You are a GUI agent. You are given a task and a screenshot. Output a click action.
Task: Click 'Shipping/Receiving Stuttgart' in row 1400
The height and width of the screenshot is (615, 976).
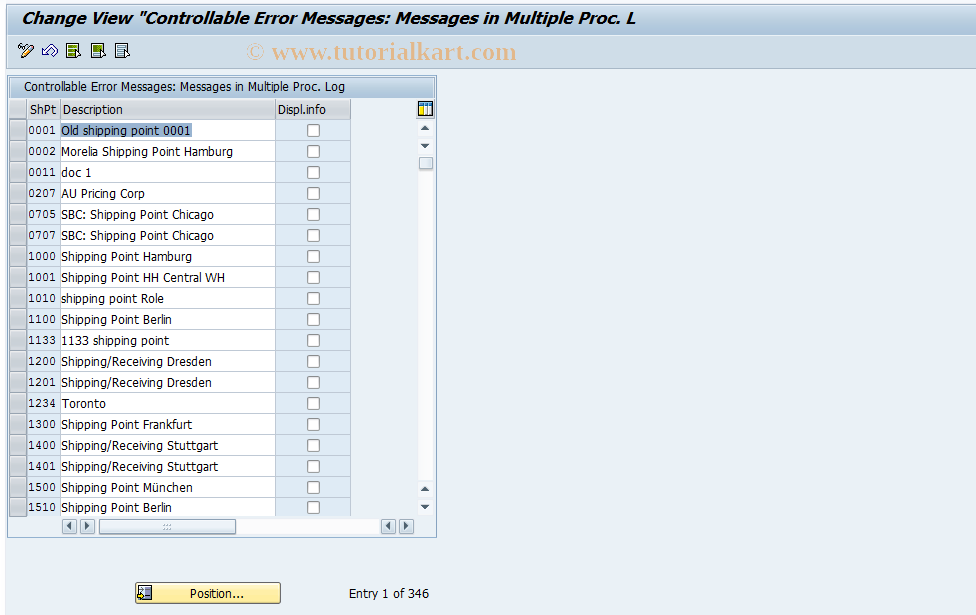click(167, 446)
